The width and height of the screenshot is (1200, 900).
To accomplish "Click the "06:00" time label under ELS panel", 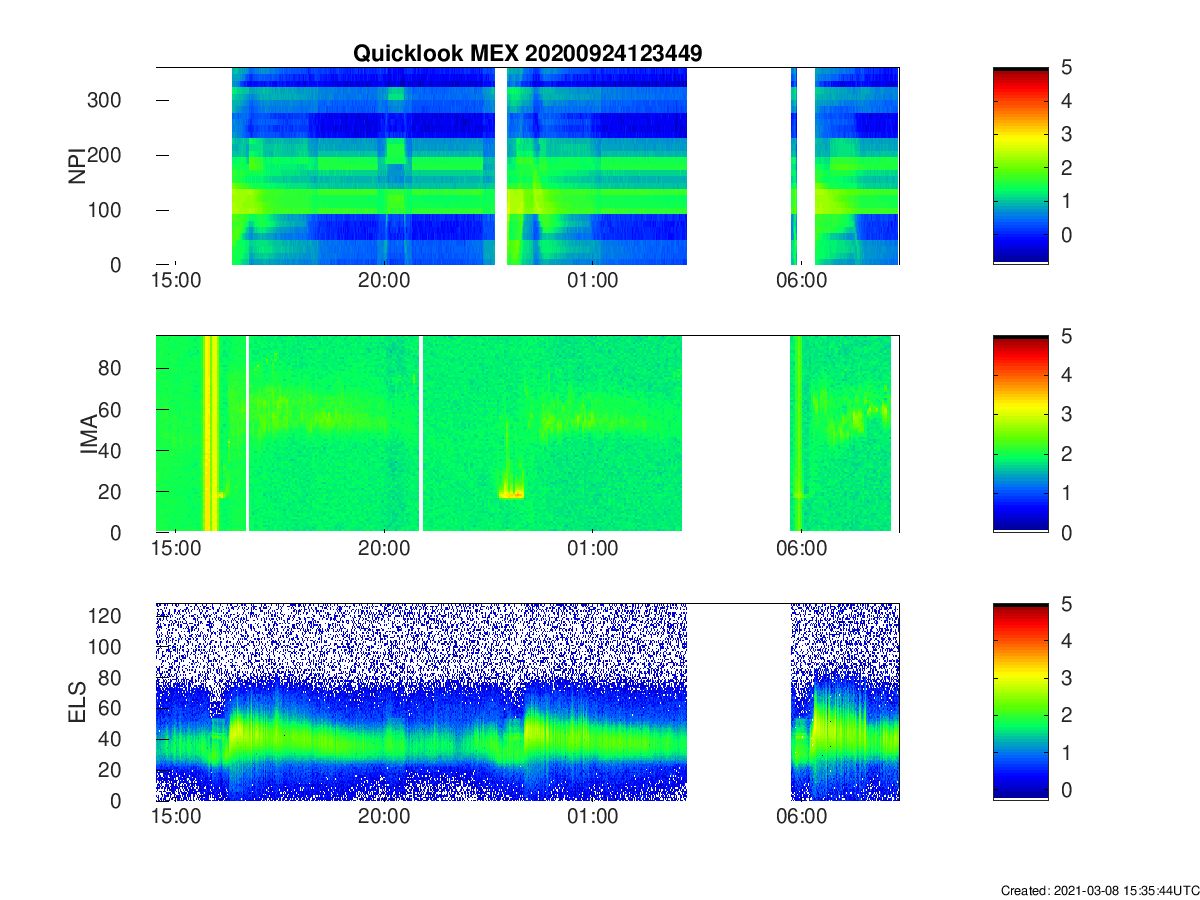I will 802,817.
